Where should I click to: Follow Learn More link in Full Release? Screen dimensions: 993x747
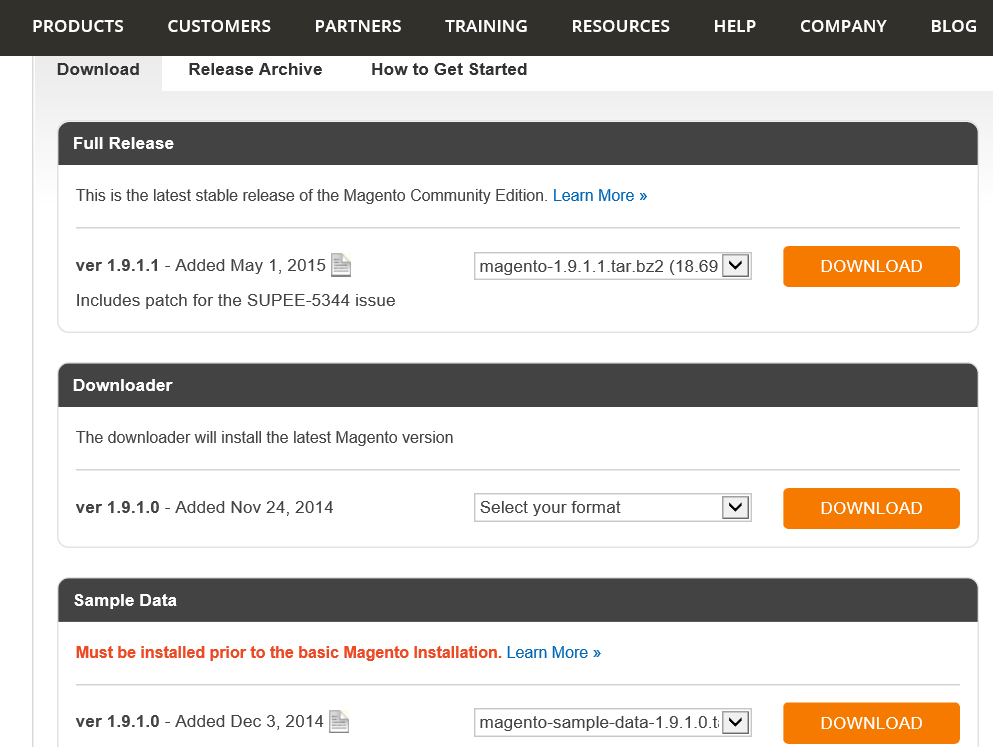(600, 196)
